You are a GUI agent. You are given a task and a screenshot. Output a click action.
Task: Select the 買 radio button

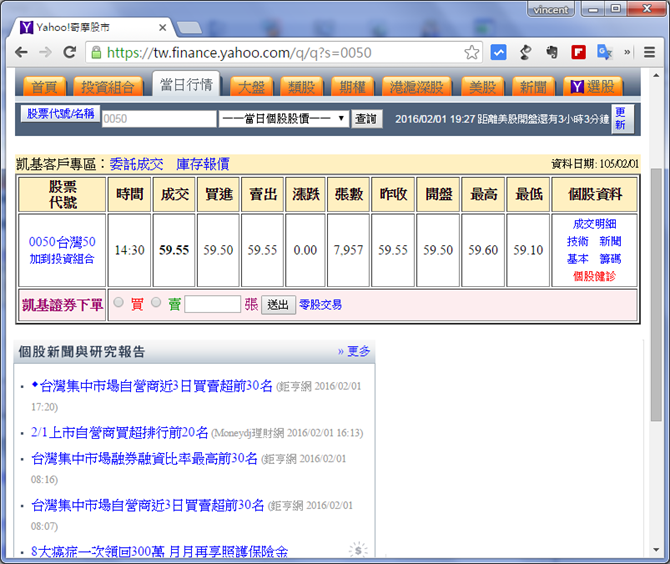[x=118, y=303]
